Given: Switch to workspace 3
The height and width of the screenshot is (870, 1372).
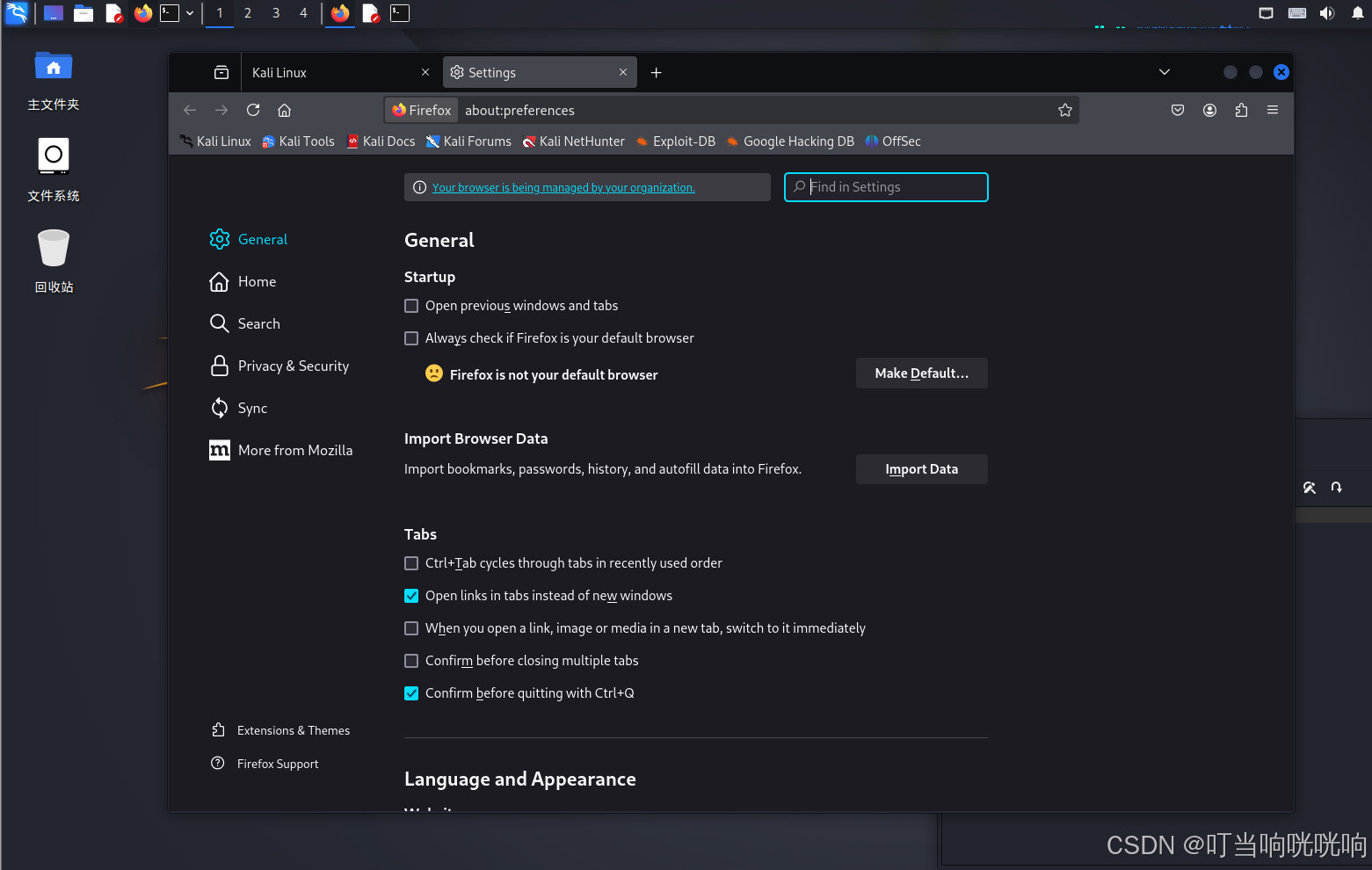Looking at the screenshot, I should (276, 13).
